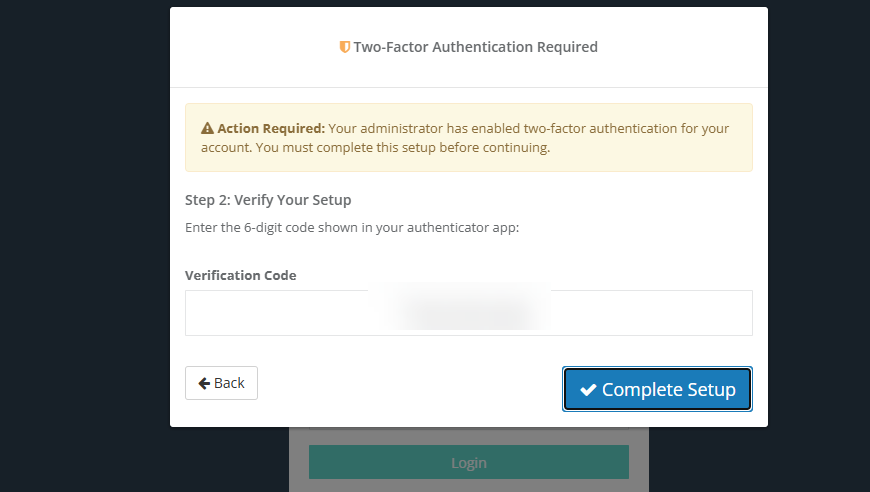Click the empty space between Back and Complete Setup

410,385
